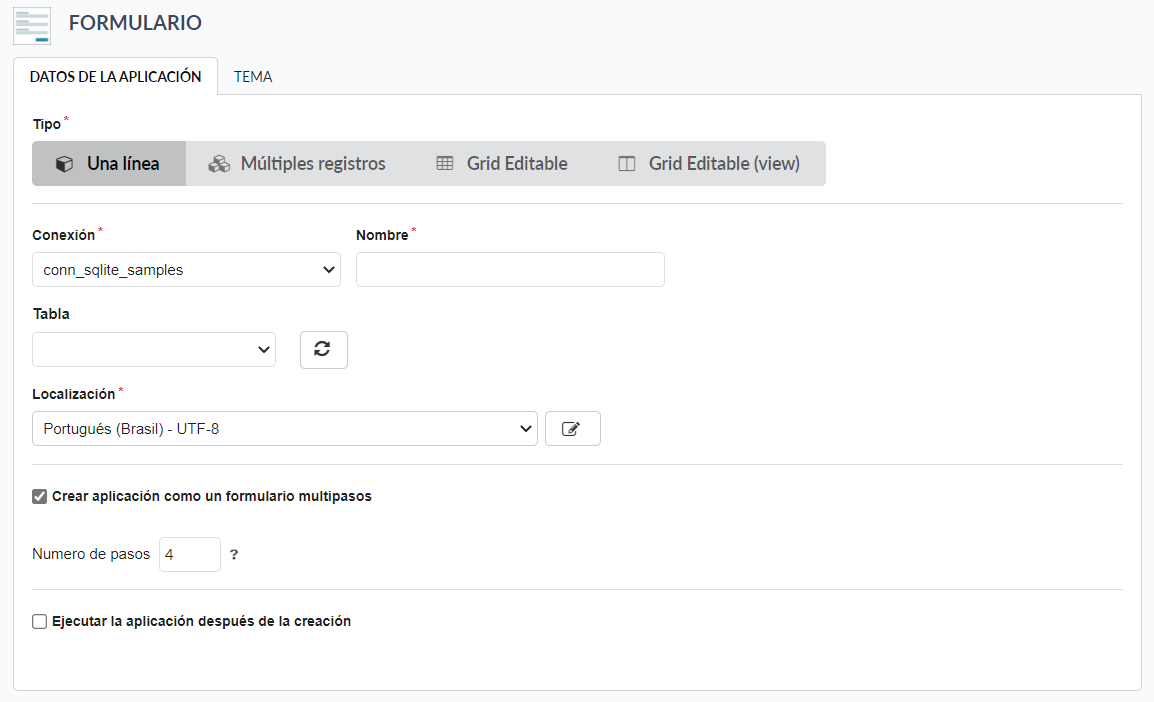The width and height of the screenshot is (1154, 702).
Task: Refresh the table list
Action: (x=323, y=349)
